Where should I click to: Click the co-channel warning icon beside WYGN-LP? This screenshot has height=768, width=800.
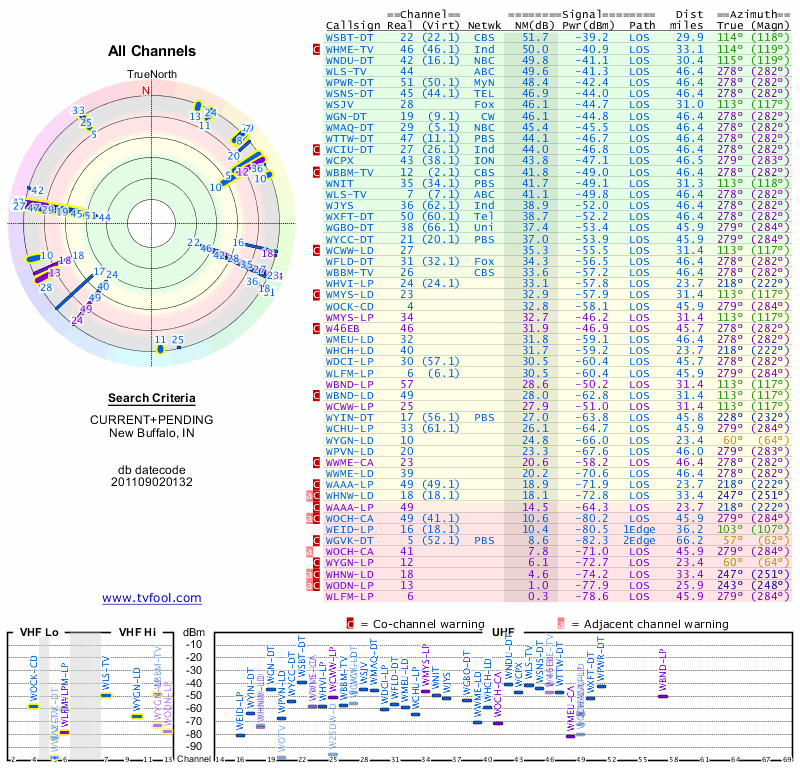point(316,562)
